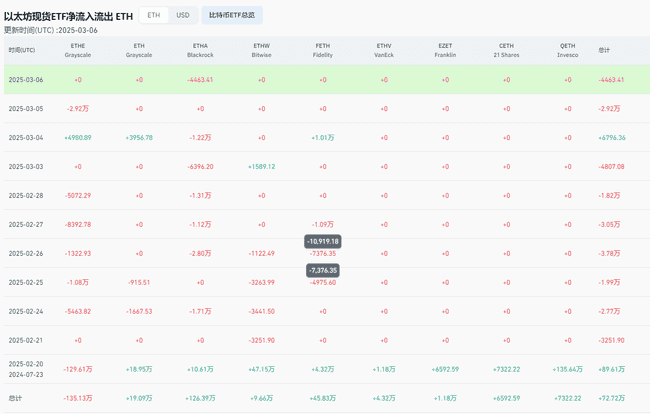Click the 以太坊现货ETF净流入流出 ETH page title
This screenshot has width=650, height=414.
[68, 16]
